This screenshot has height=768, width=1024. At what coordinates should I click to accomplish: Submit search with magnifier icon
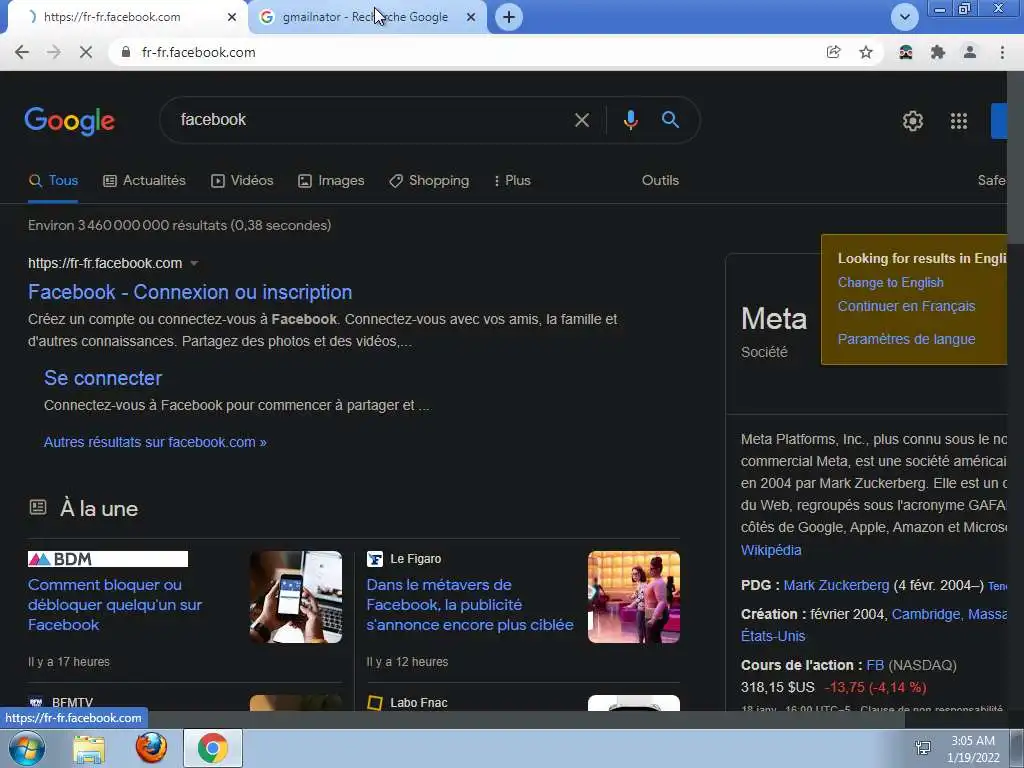tap(670, 120)
